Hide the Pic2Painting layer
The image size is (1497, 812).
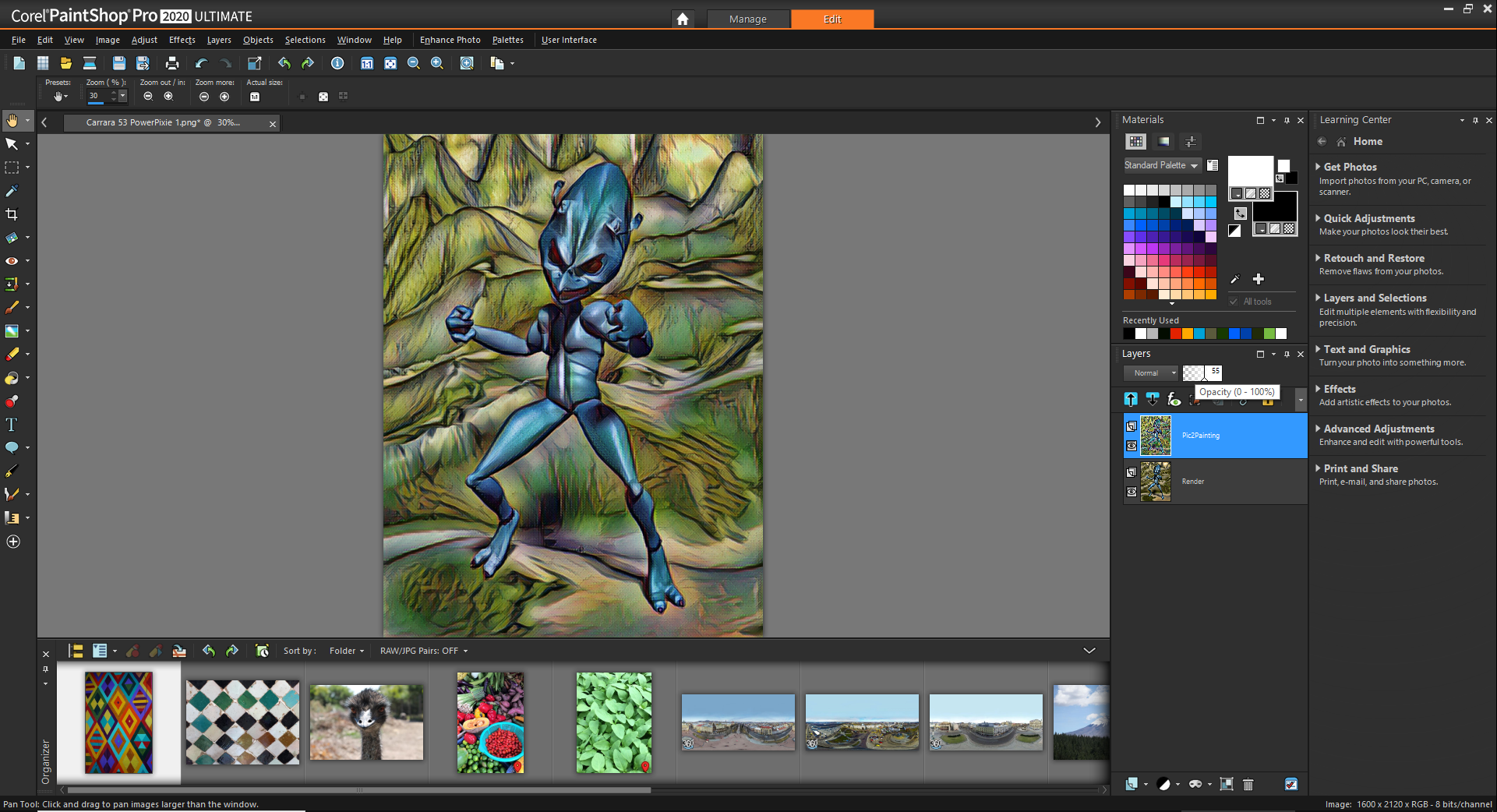(x=1132, y=446)
